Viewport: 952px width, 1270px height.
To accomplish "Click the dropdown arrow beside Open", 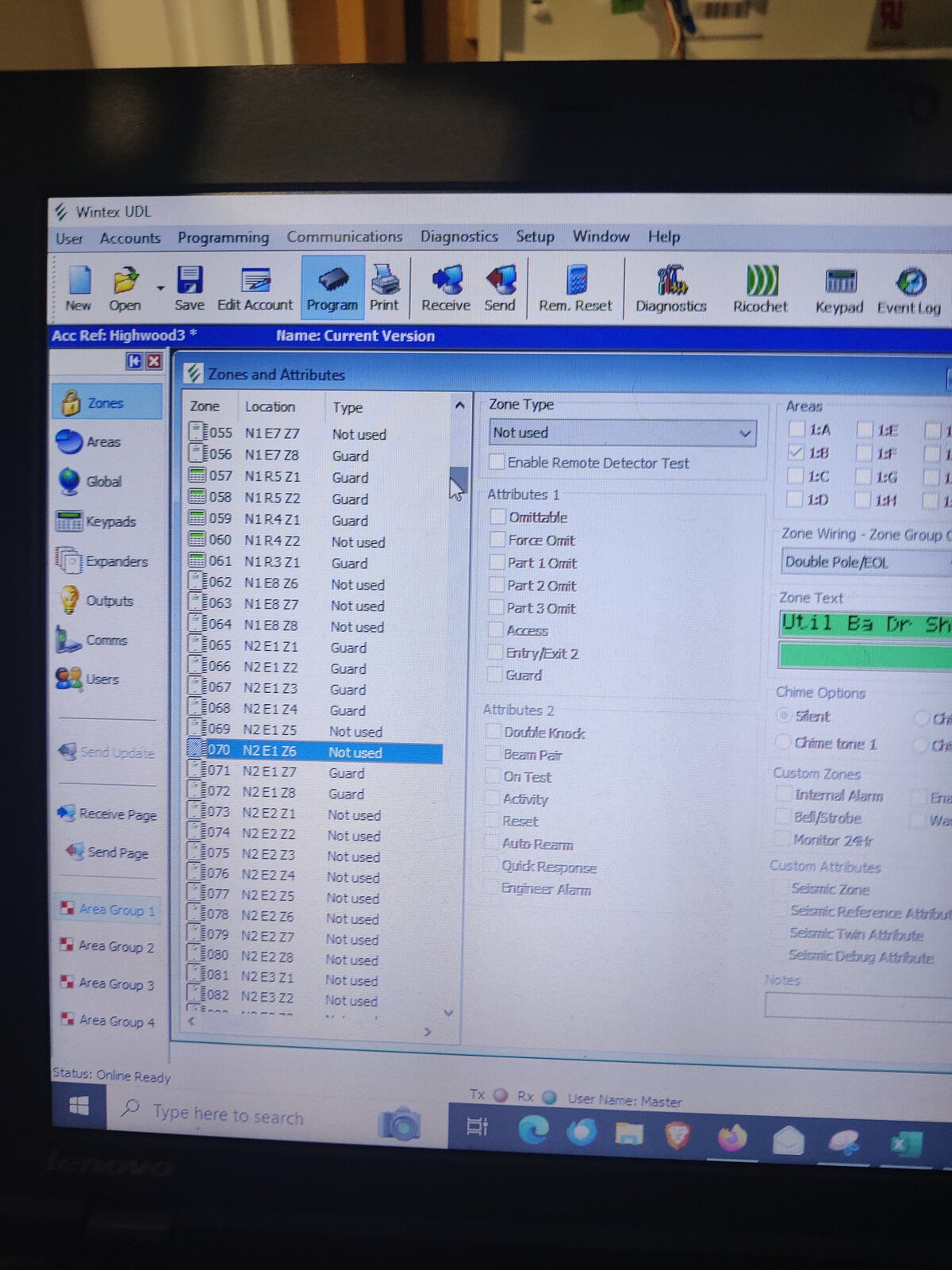I will [160, 288].
